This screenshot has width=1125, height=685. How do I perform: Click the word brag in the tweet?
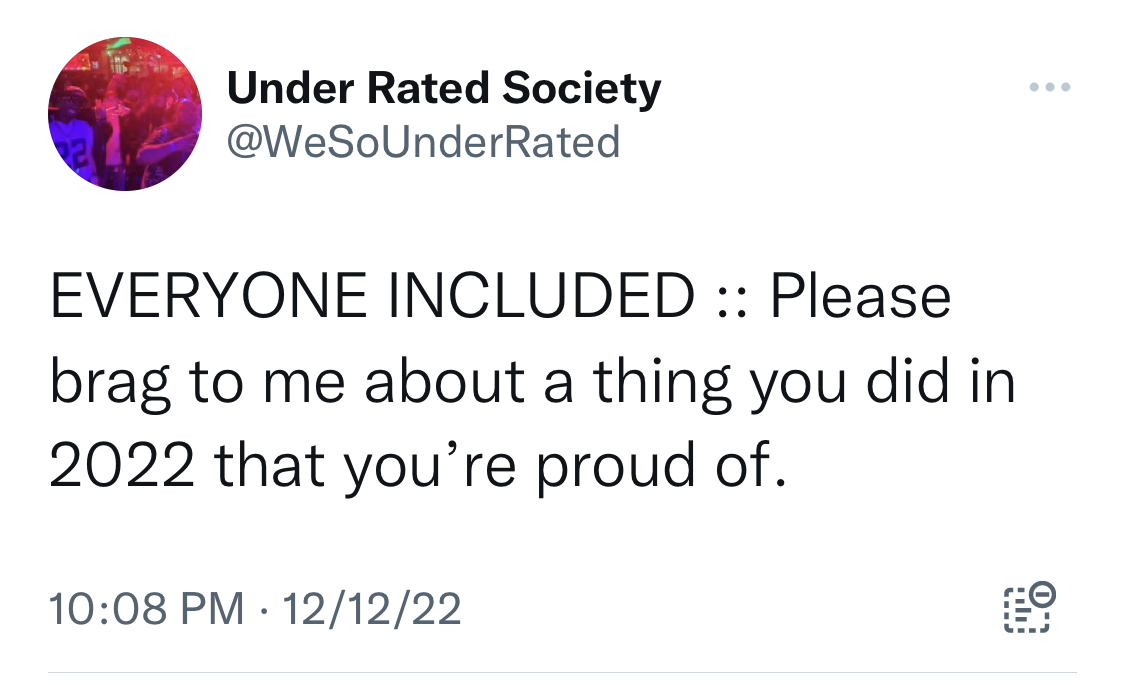tap(110, 383)
